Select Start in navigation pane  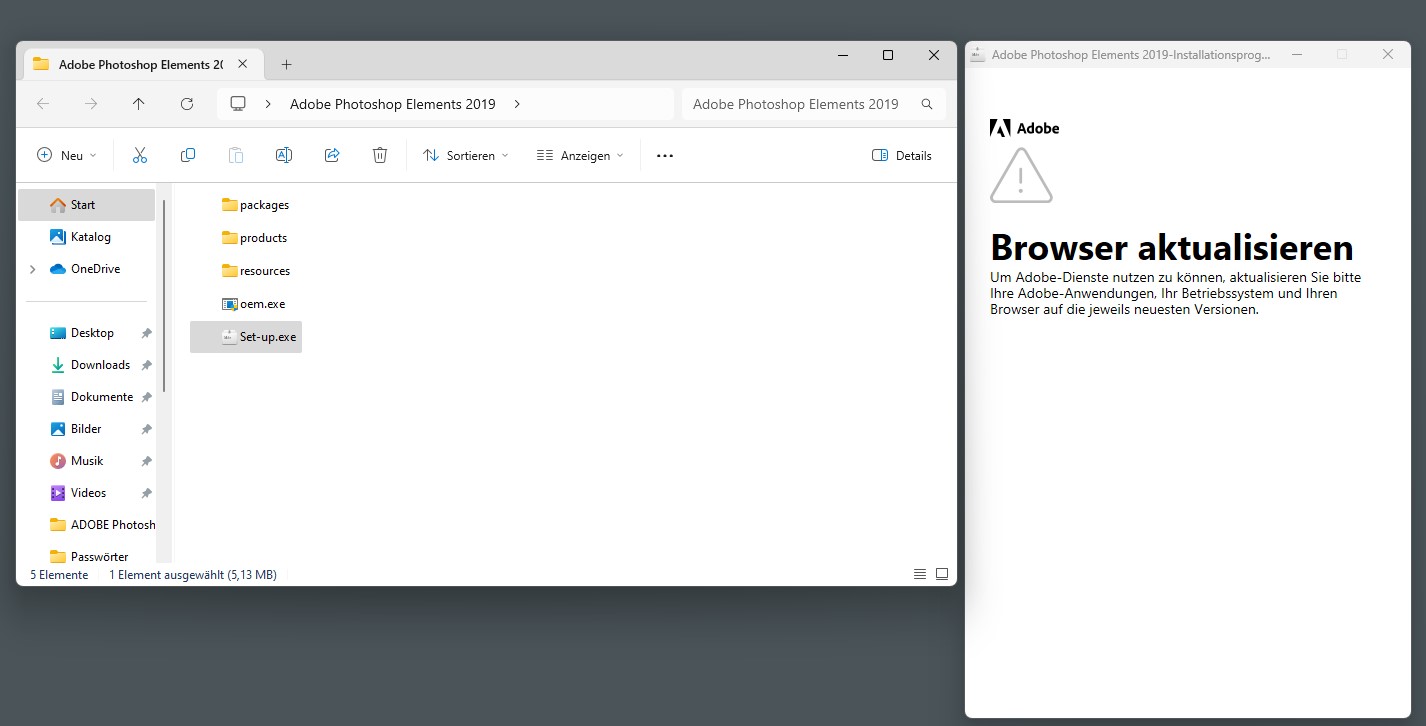tap(86, 205)
